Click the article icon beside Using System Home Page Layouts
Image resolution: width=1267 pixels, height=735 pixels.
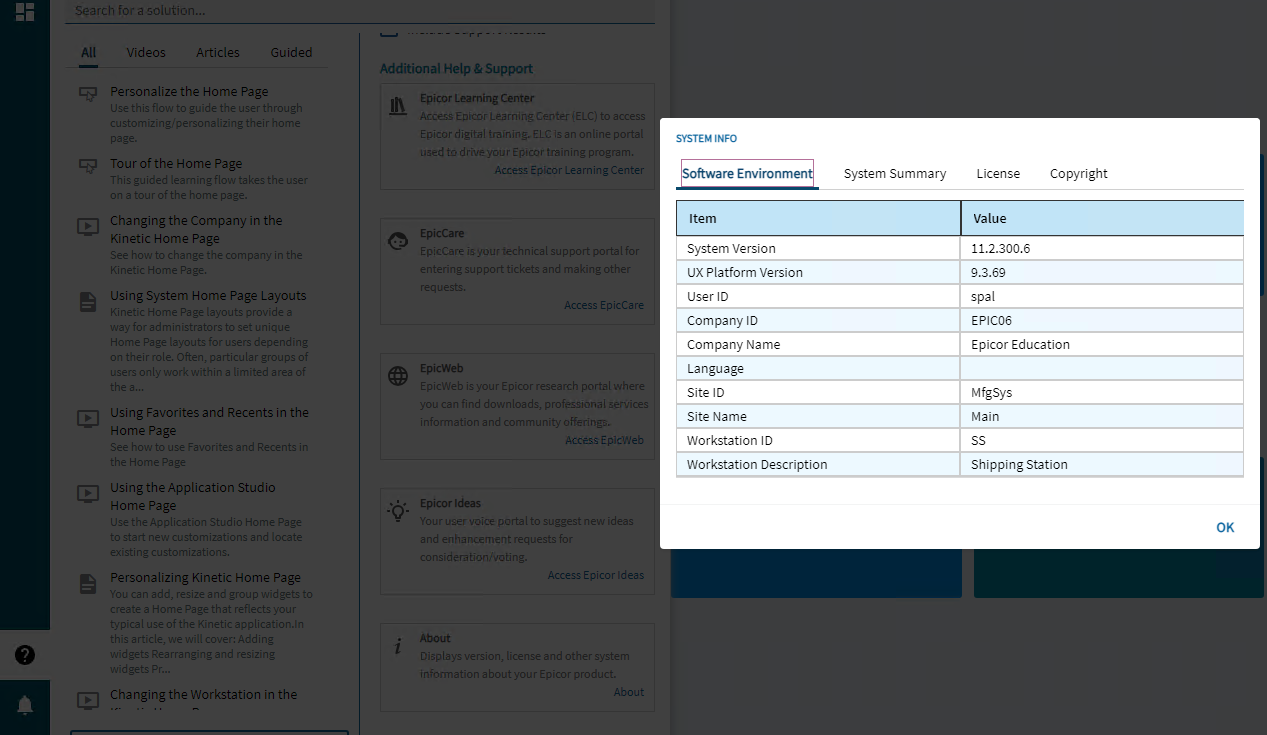click(88, 302)
